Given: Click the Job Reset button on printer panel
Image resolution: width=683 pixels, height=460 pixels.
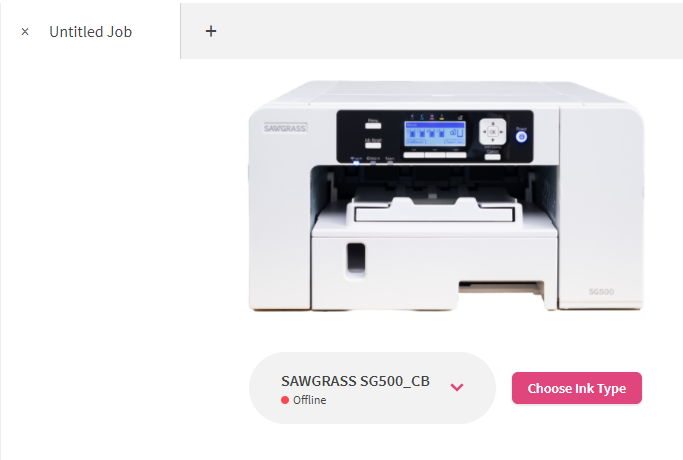Looking at the screenshot, I should click(373, 145).
